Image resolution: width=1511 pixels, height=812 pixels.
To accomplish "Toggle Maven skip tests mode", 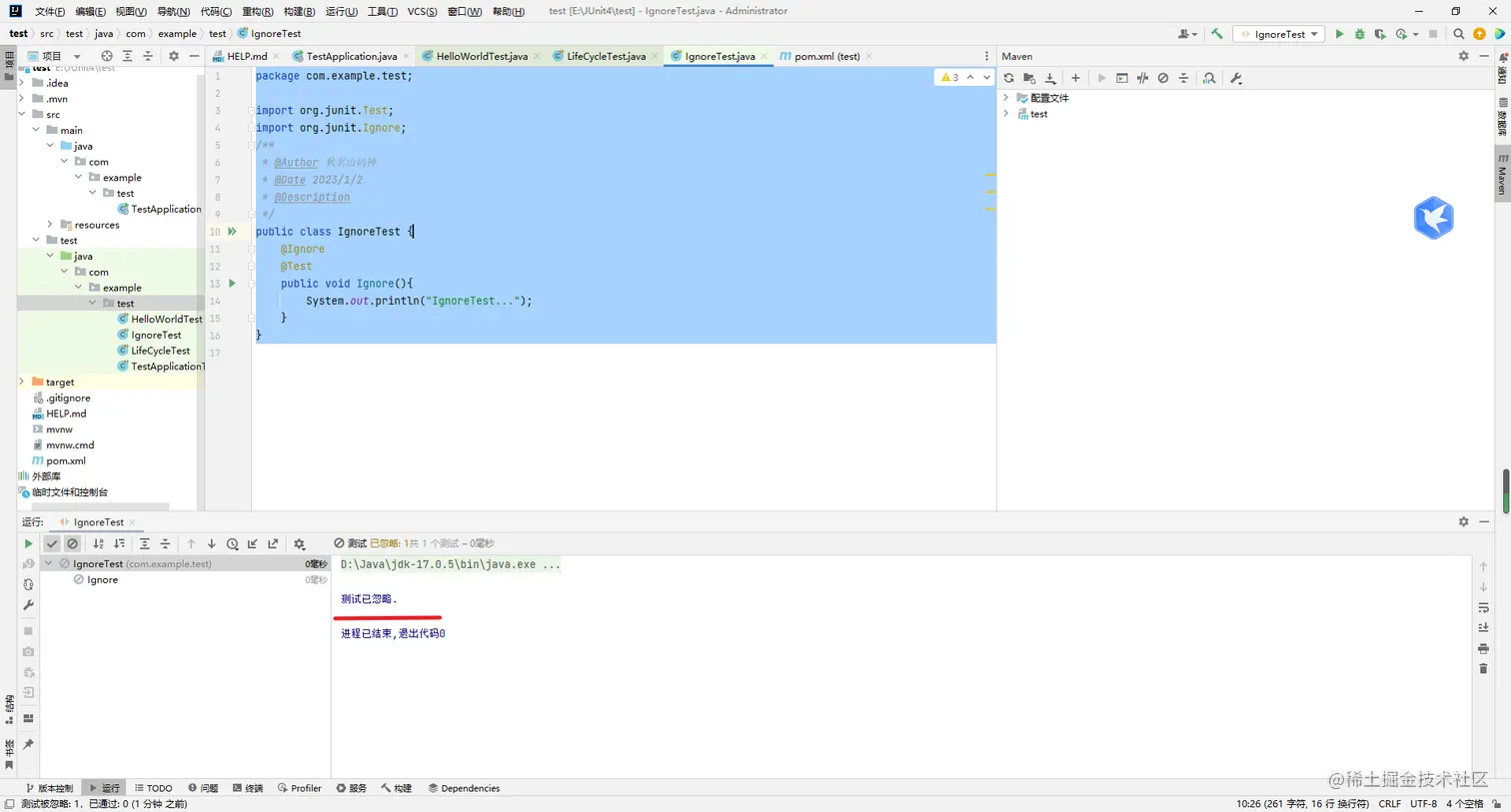I will 1163,78.
